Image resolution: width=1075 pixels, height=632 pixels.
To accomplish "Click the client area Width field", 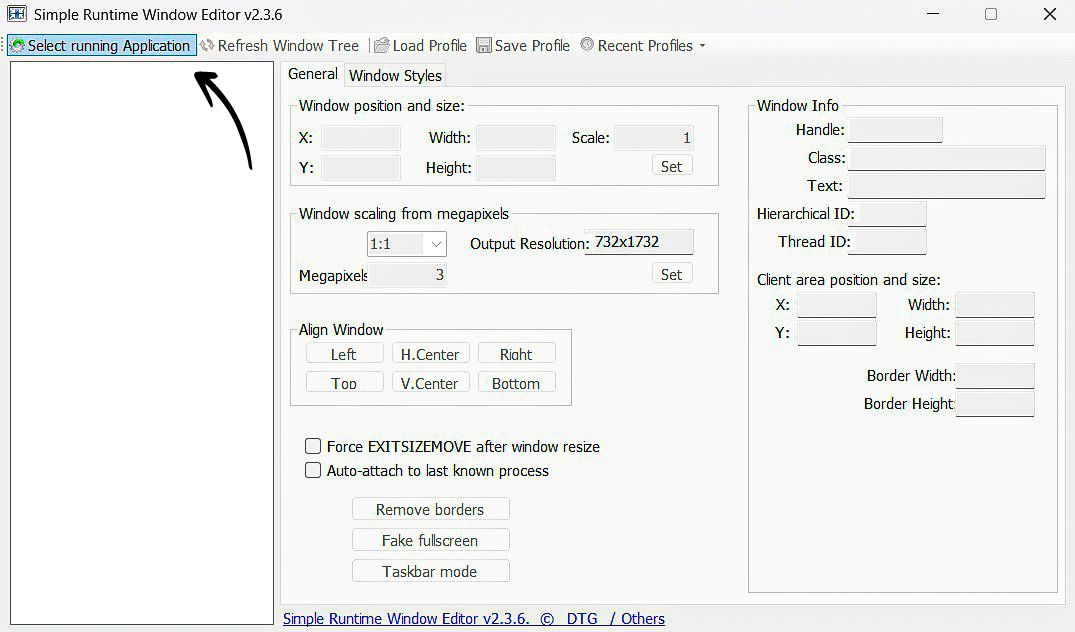I will pos(995,305).
